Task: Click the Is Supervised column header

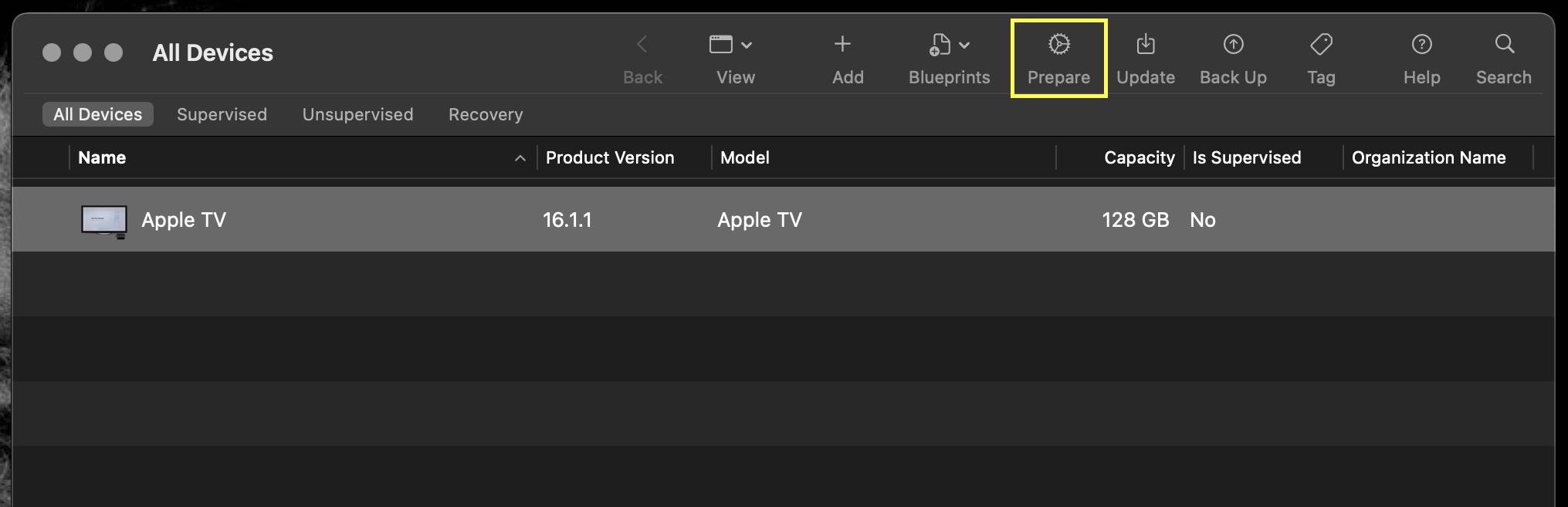Action: pos(1246,157)
